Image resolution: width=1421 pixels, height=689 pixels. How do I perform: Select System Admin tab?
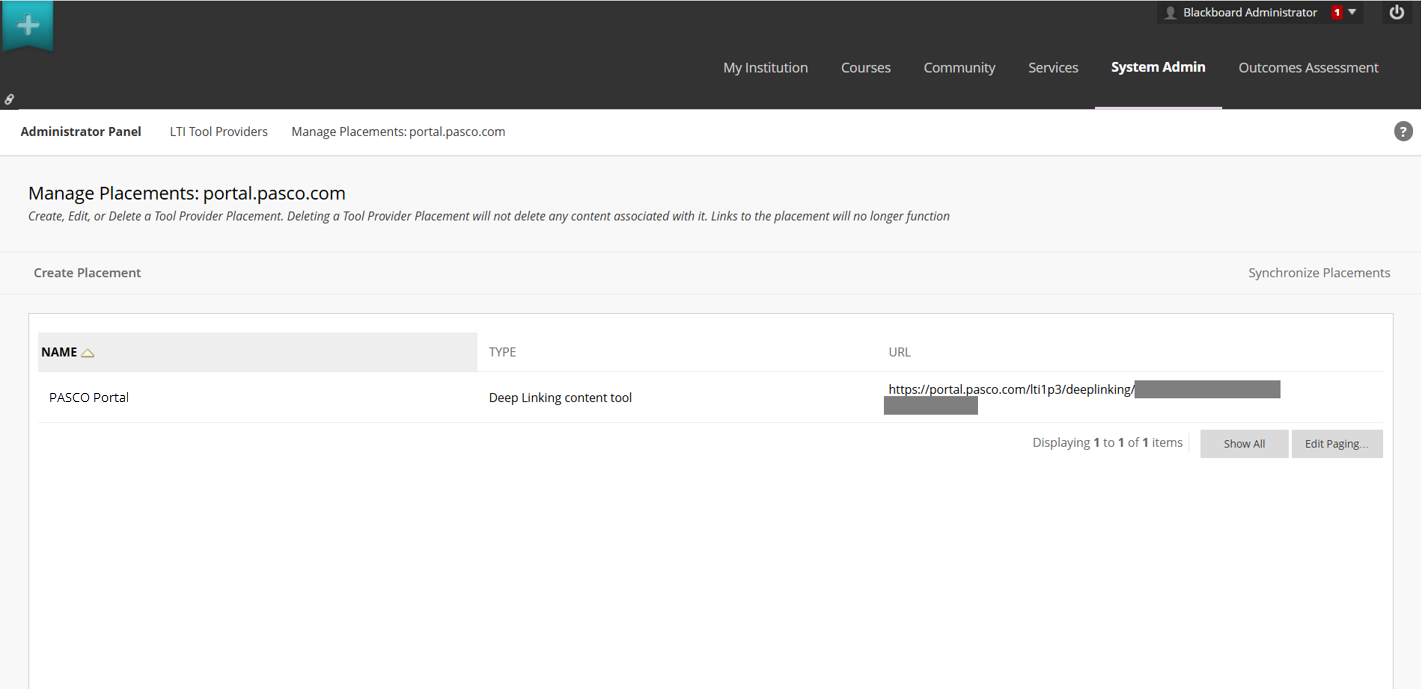1158,68
